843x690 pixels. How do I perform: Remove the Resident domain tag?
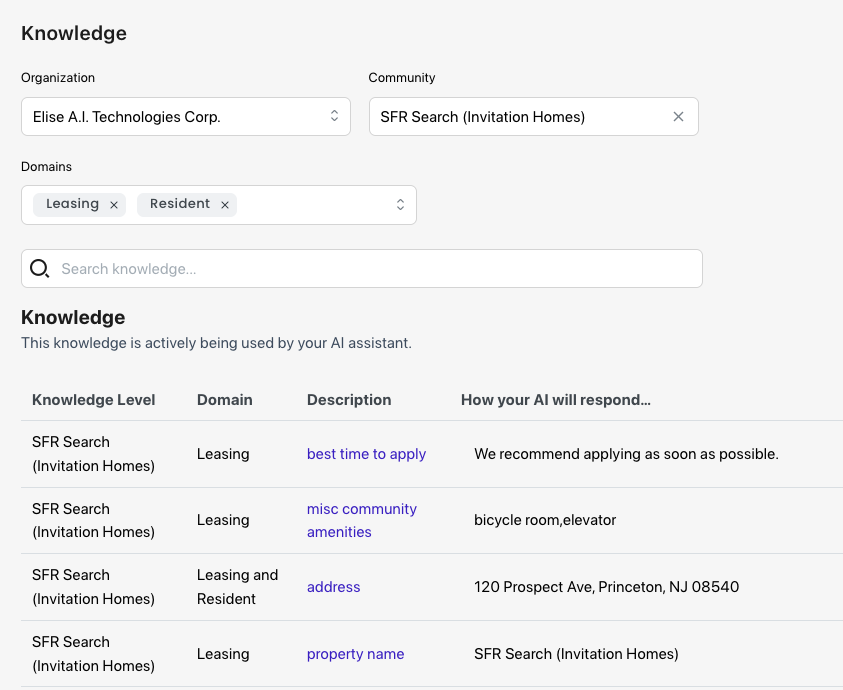pyautogui.click(x=225, y=205)
